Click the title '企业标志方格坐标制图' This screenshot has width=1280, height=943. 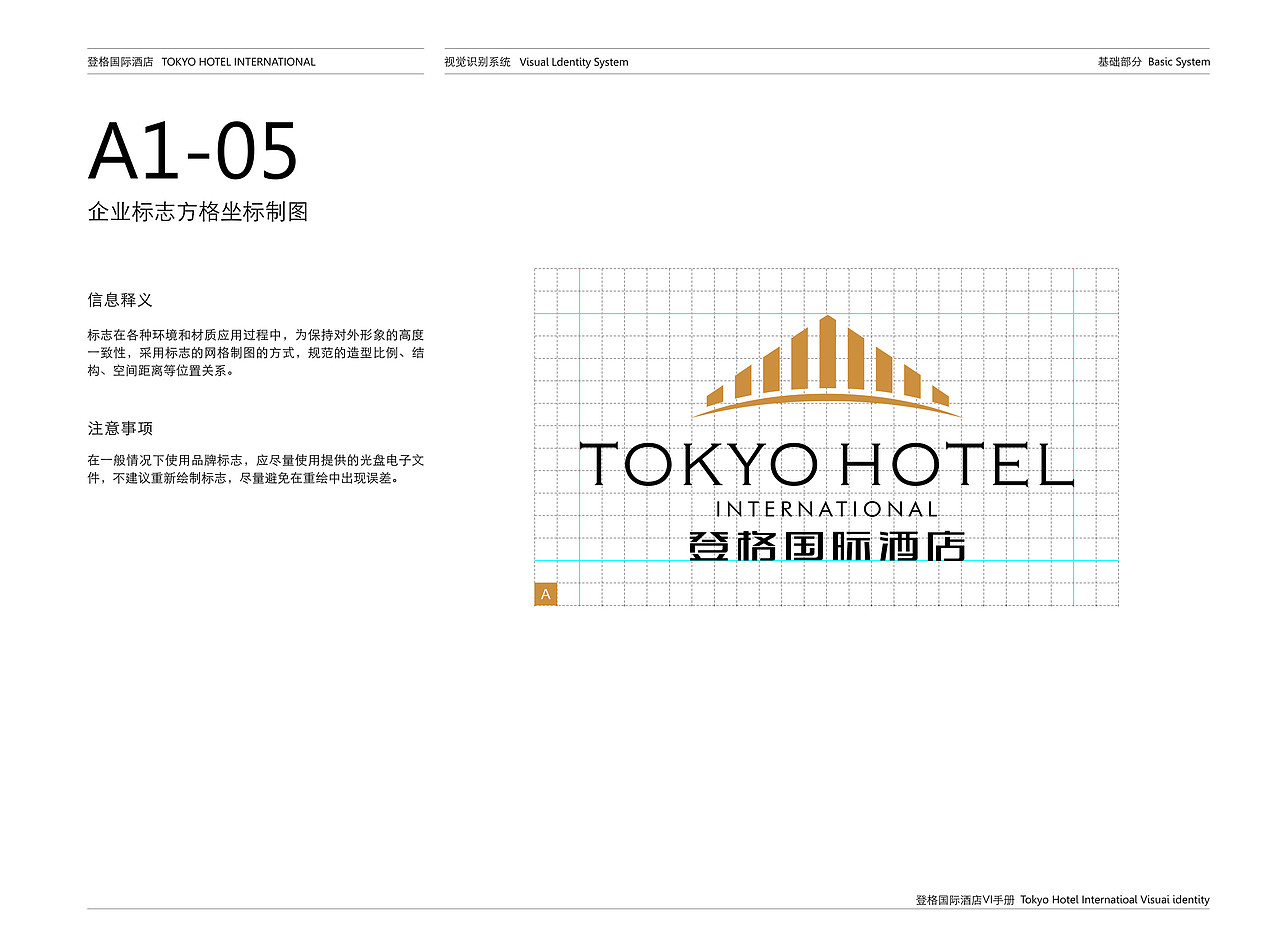click(198, 212)
